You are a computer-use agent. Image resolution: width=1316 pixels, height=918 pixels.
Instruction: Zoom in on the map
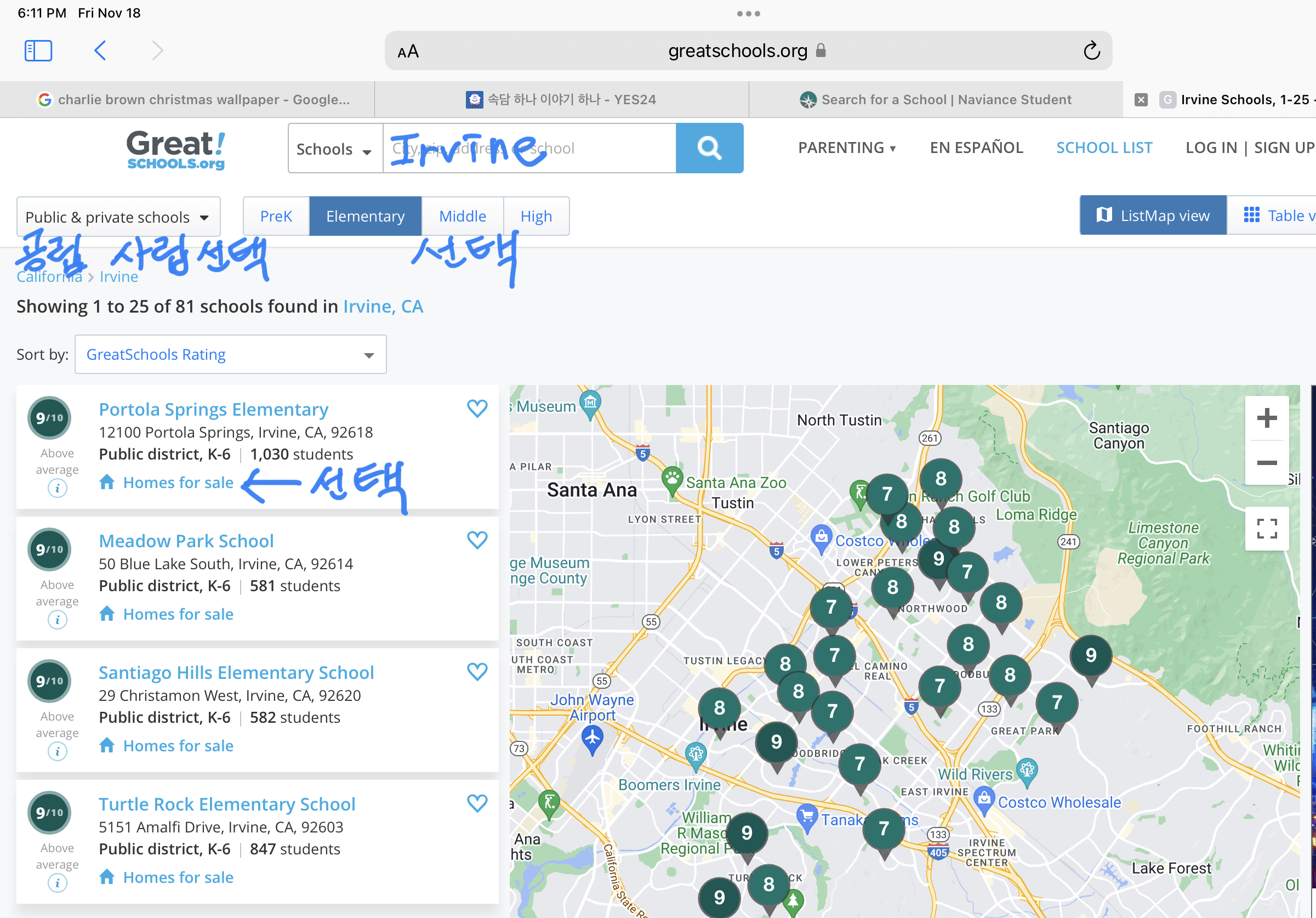[1267, 418]
